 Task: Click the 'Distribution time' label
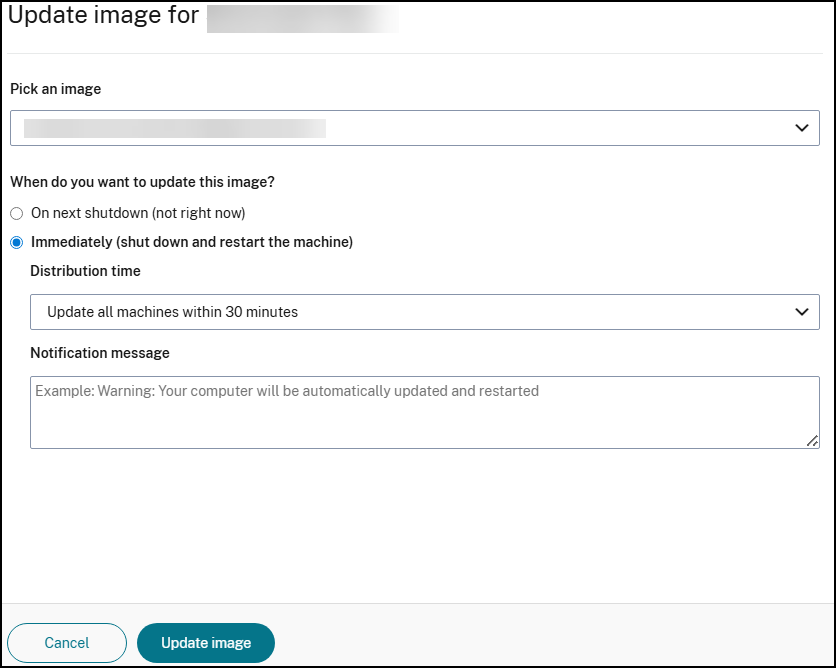click(x=85, y=271)
